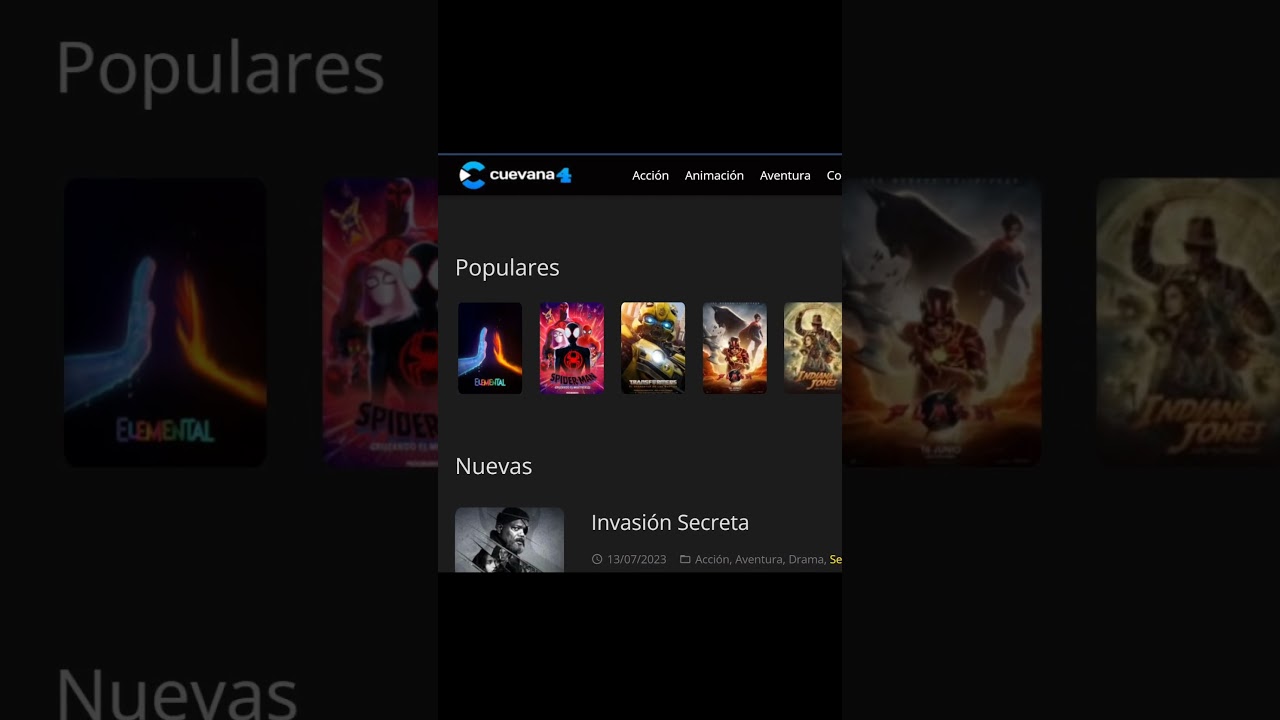Click the Nuevas section heading

(493, 466)
